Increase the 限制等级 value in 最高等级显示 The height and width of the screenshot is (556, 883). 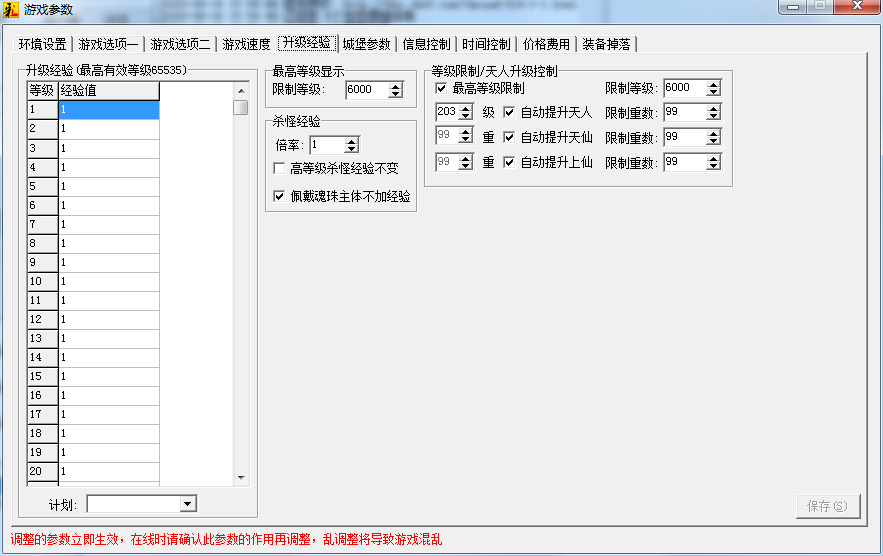click(396, 86)
